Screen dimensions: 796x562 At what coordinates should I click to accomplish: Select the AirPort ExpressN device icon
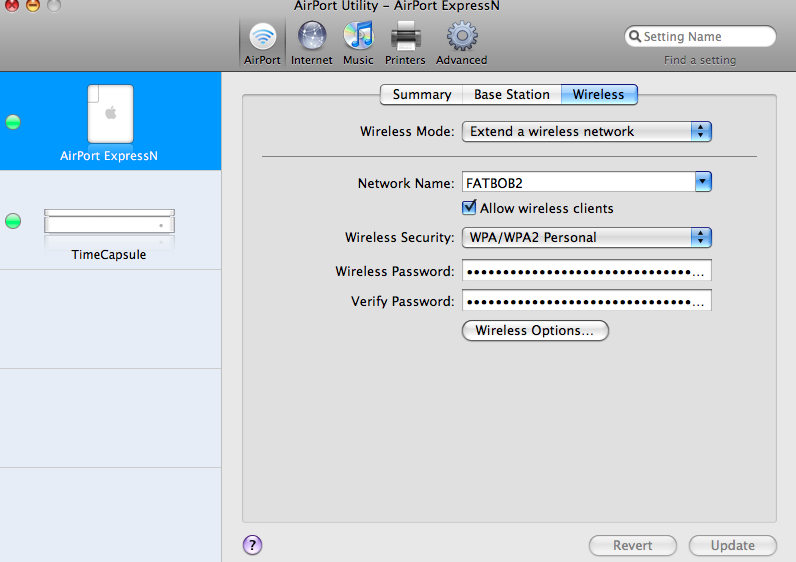pos(110,114)
